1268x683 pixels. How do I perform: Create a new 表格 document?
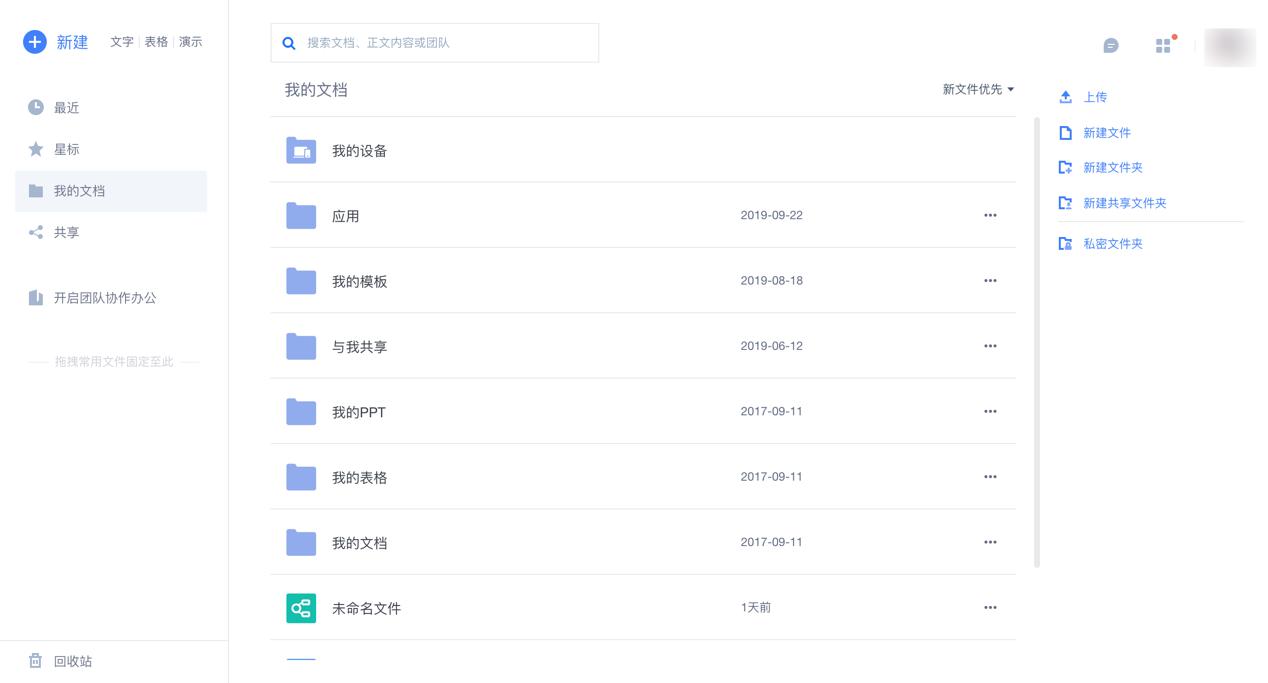pyautogui.click(x=156, y=42)
